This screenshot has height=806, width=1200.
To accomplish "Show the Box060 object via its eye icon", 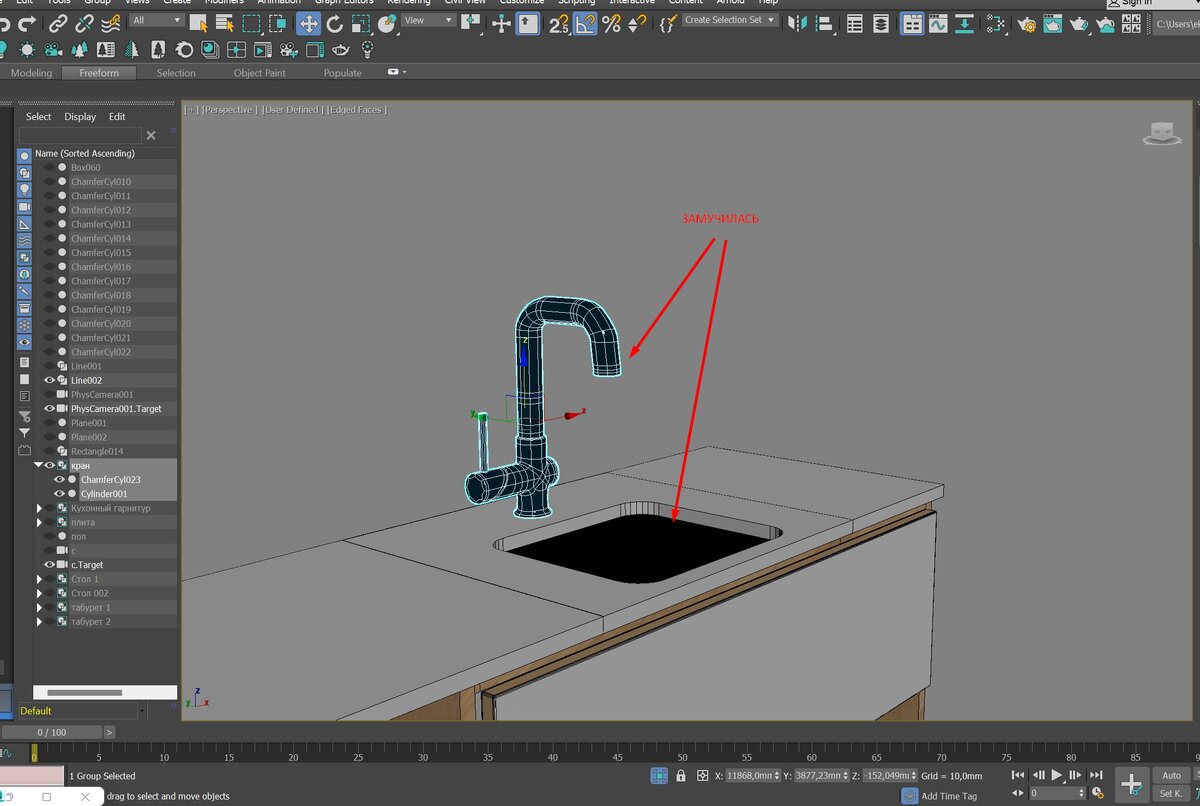I will pyautogui.click(x=49, y=167).
